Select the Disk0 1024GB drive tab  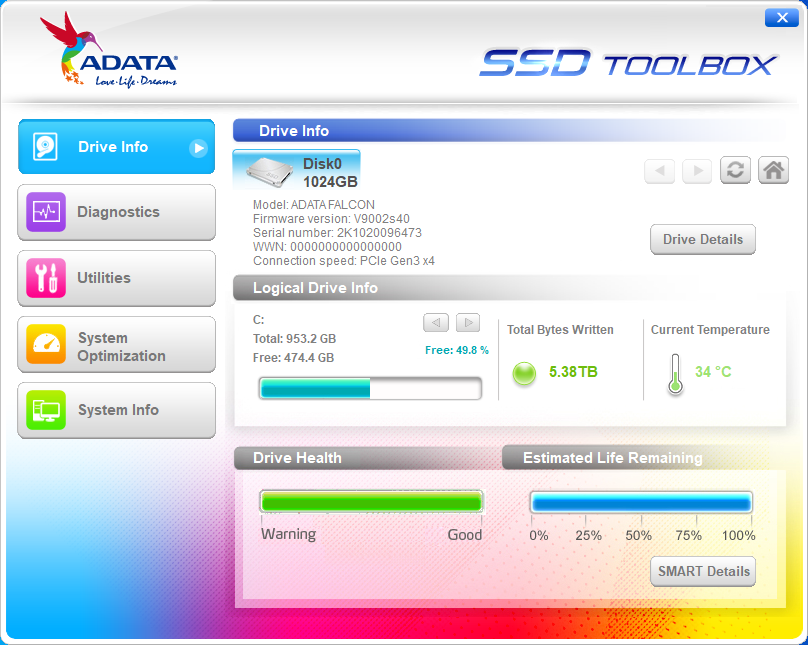point(296,169)
